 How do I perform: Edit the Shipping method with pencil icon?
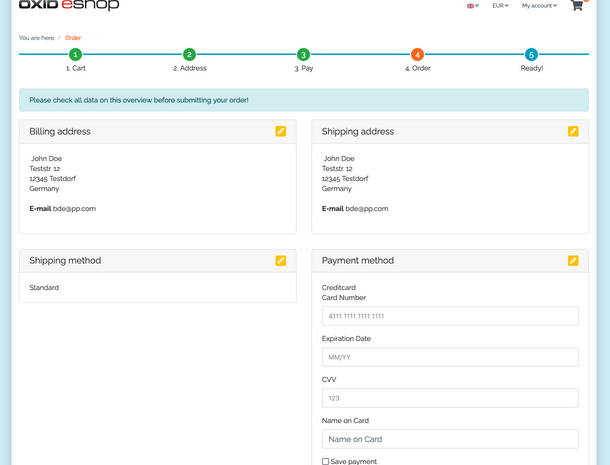pos(281,260)
